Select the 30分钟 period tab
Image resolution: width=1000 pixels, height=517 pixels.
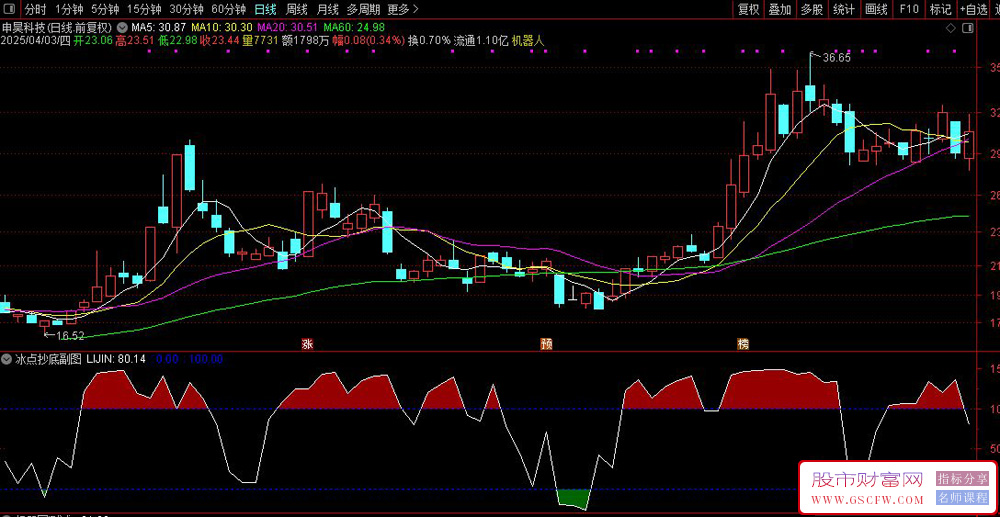coord(186,9)
